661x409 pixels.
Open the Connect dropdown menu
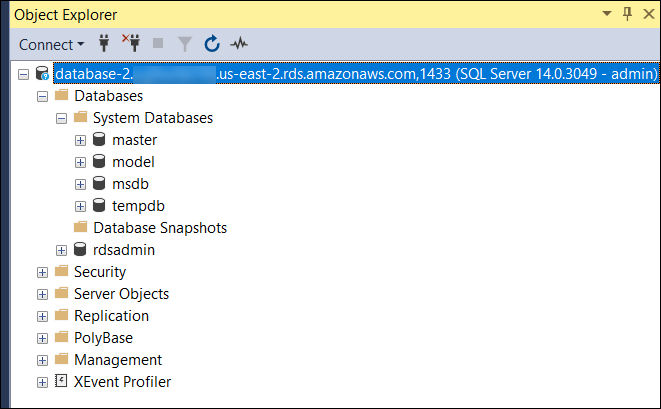(x=51, y=44)
